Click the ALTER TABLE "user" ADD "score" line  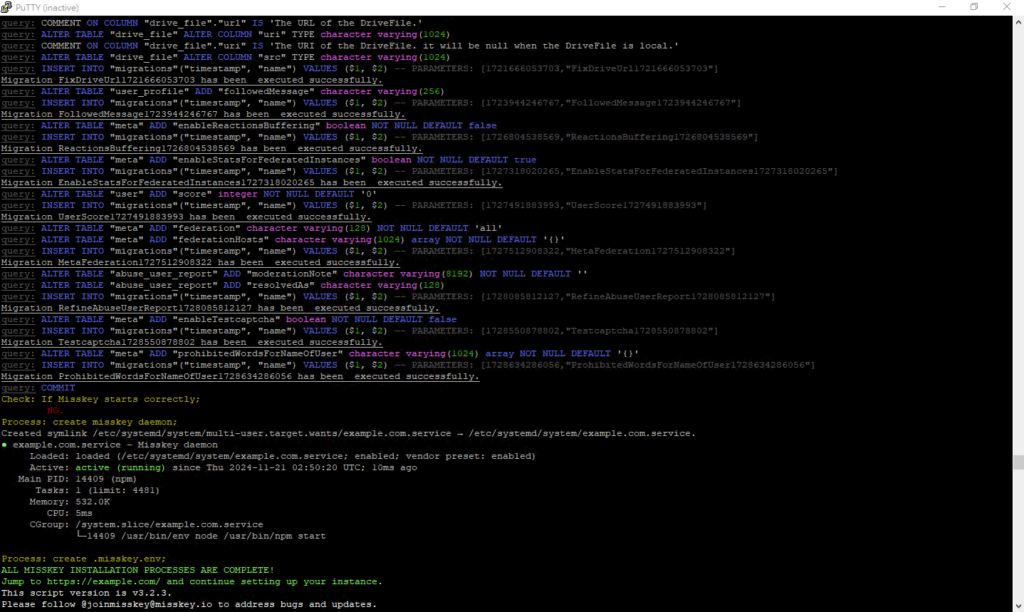(x=189, y=194)
